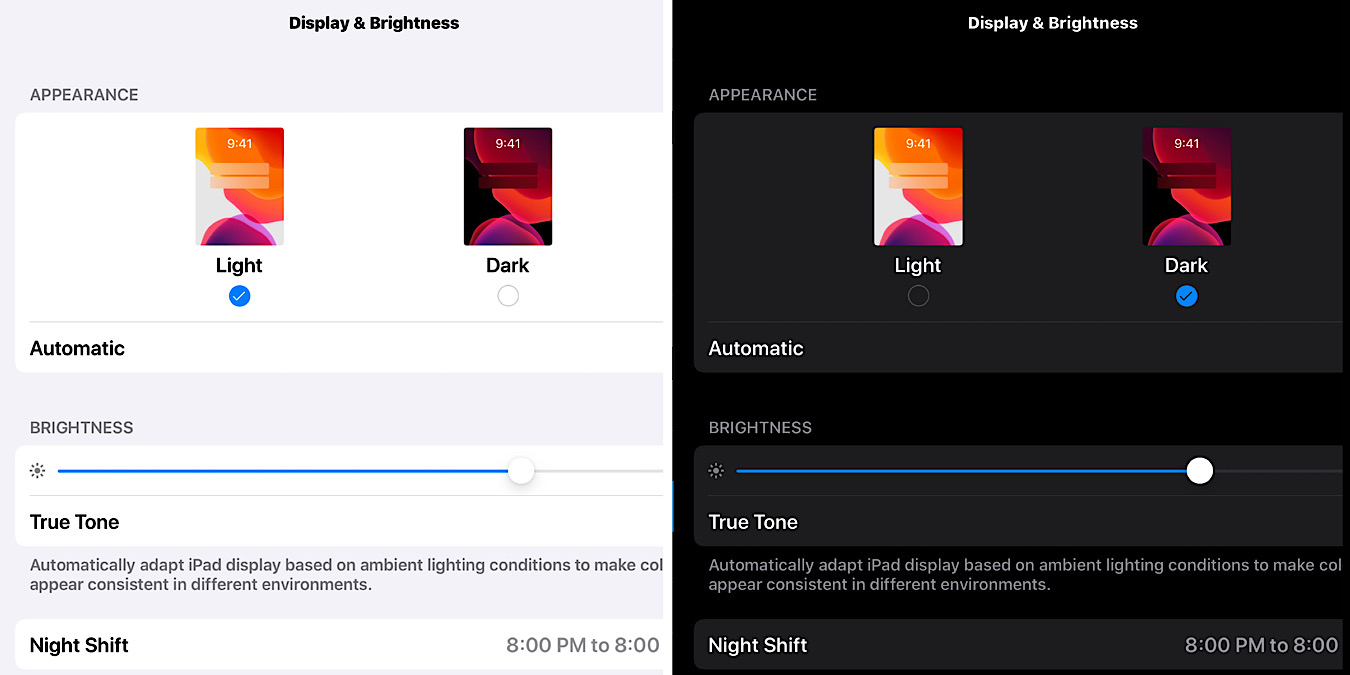Select the Light appearance radio button

pyautogui.click(x=239, y=295)
